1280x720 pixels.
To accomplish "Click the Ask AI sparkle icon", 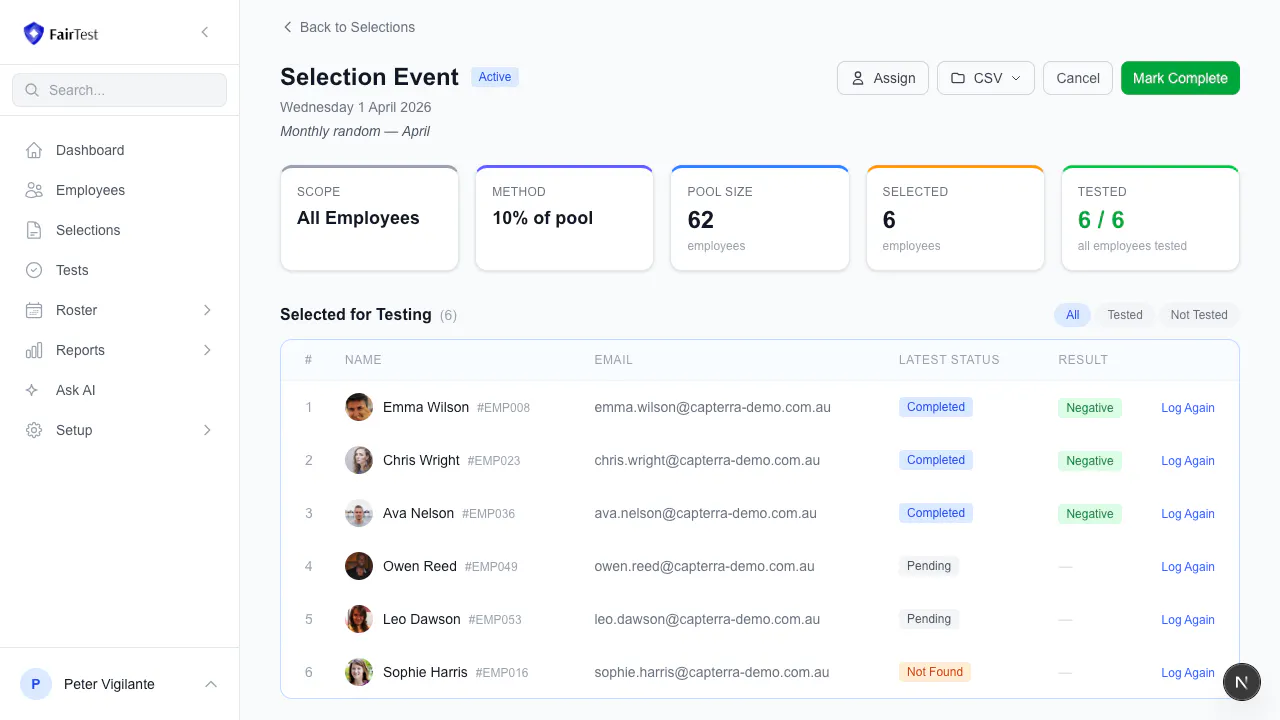I will coord(34,390).
